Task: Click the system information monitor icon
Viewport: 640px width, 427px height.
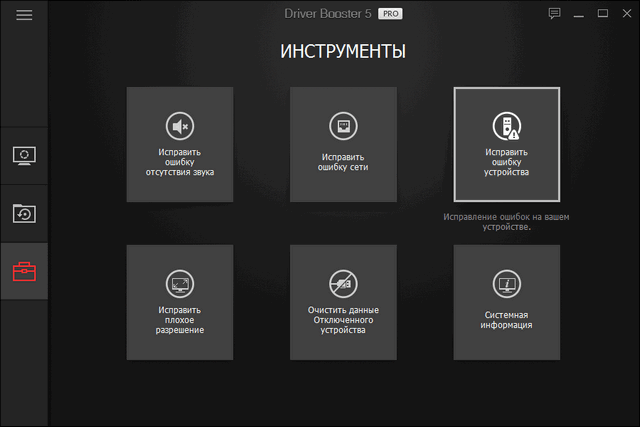Action: tap(507, 284)
